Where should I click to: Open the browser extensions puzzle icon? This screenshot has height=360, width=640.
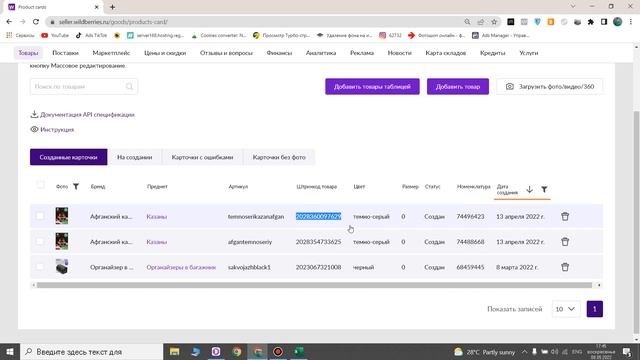[x=590, y=22]
